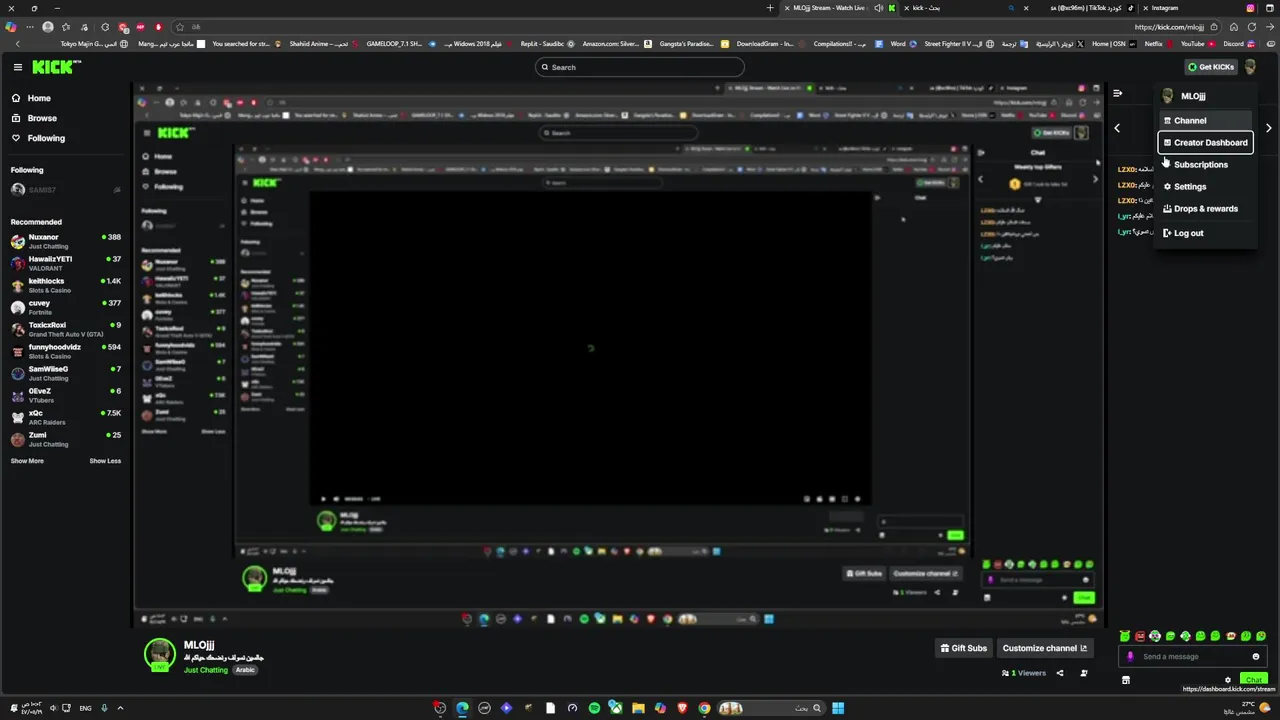
Task: Click the browser home icon near address bar
Action: (x=1234, y=27)
